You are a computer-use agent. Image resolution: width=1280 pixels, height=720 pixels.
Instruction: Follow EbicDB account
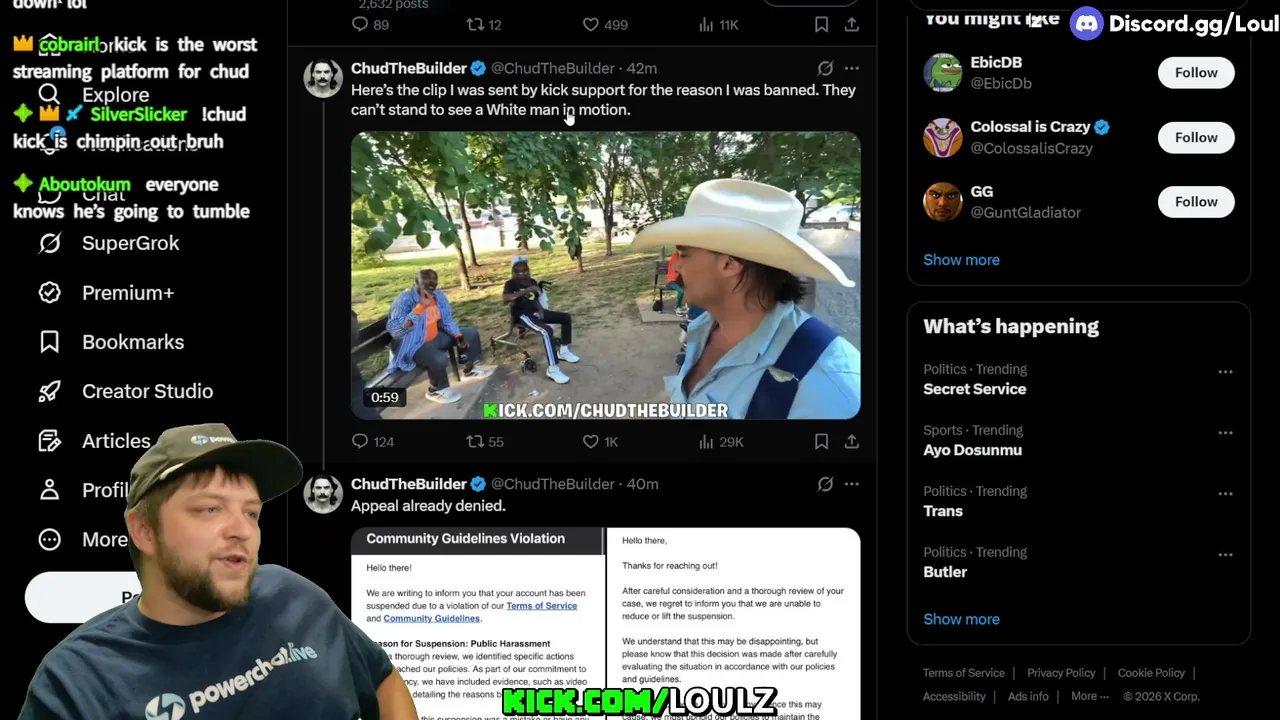coord(1196,72)
